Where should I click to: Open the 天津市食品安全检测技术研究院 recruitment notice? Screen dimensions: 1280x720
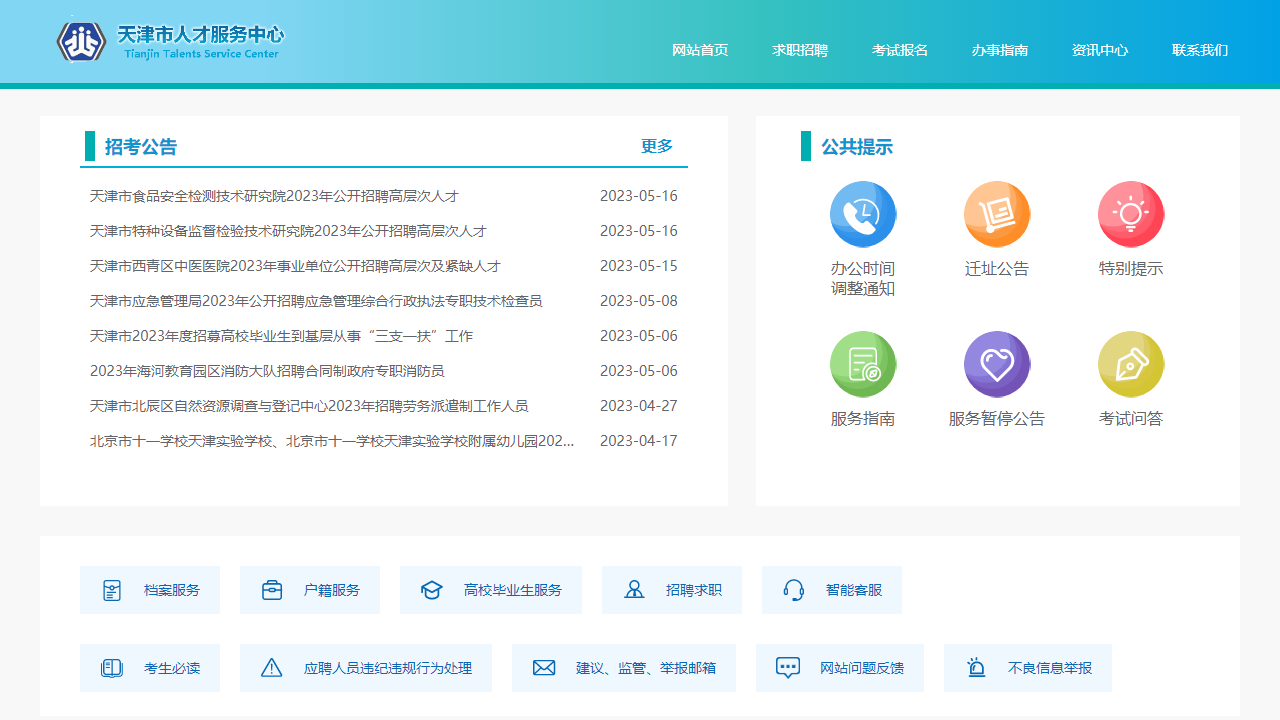click(274, 196)
